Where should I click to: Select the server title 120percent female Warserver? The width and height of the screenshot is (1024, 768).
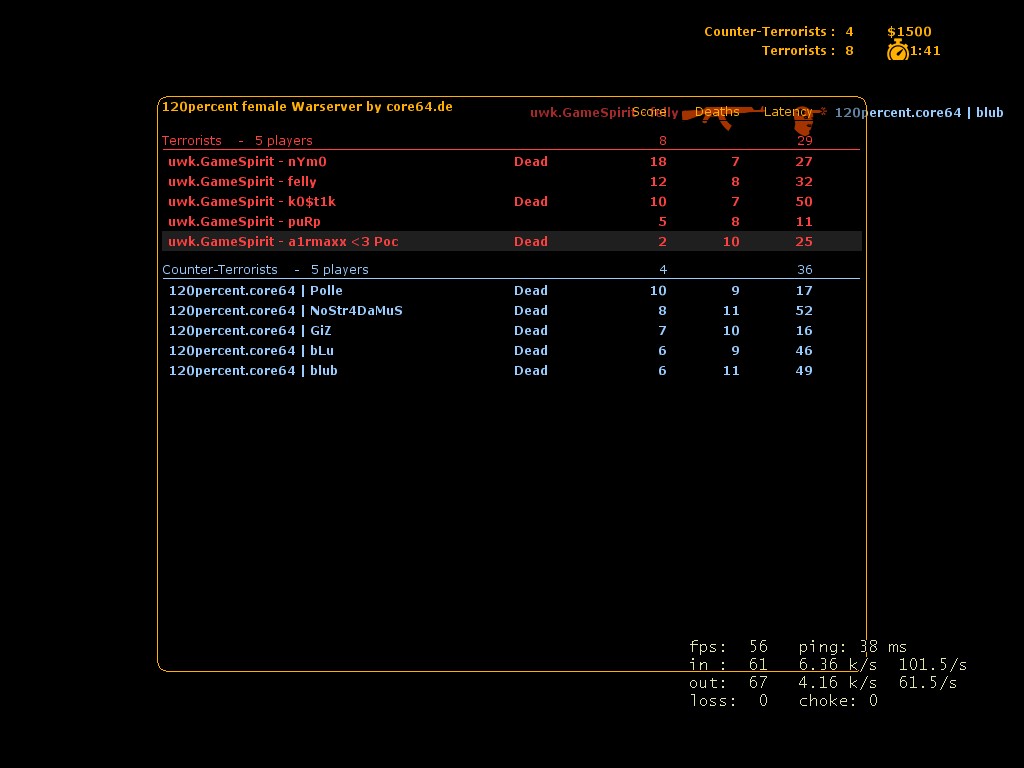(307, 107)
